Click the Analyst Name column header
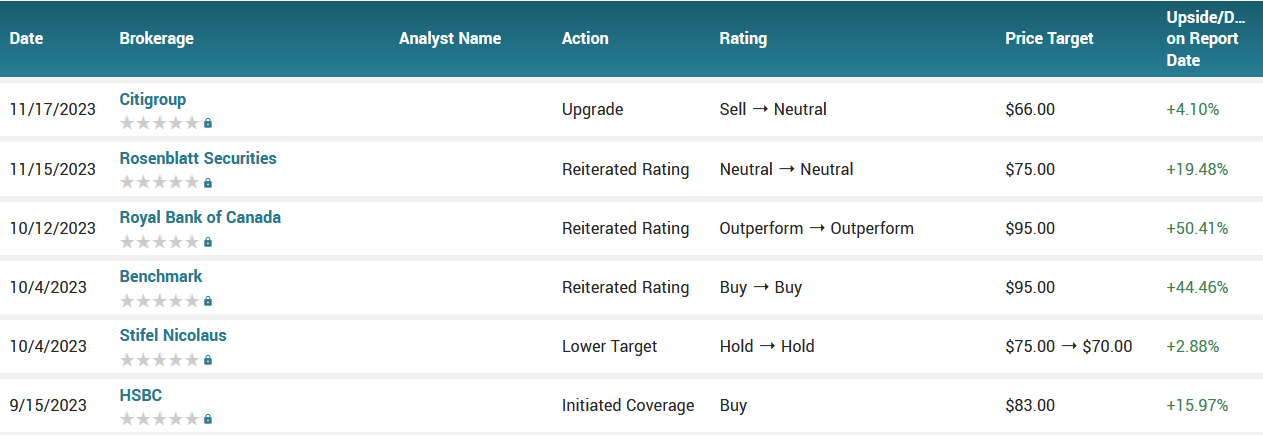 point(450,38)
